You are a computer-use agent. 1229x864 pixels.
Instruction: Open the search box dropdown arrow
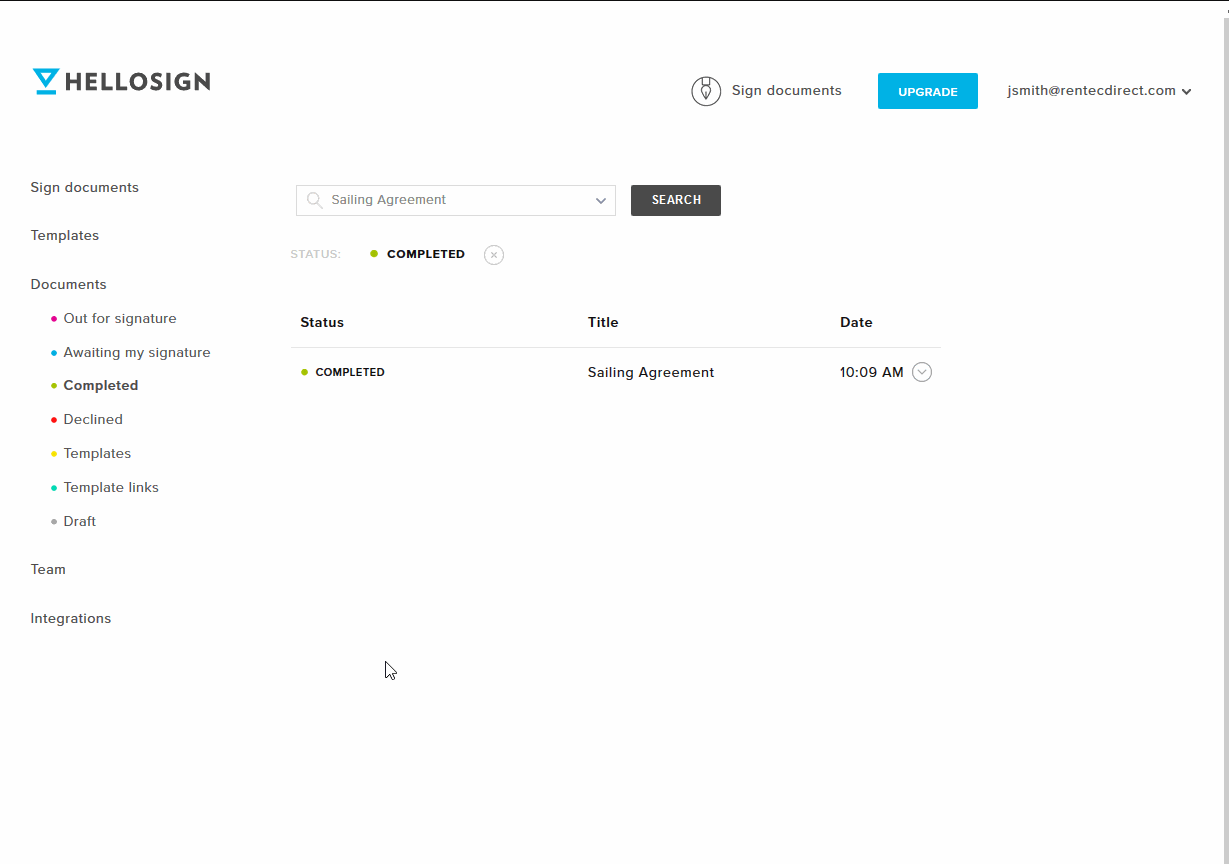pos(600,201)
